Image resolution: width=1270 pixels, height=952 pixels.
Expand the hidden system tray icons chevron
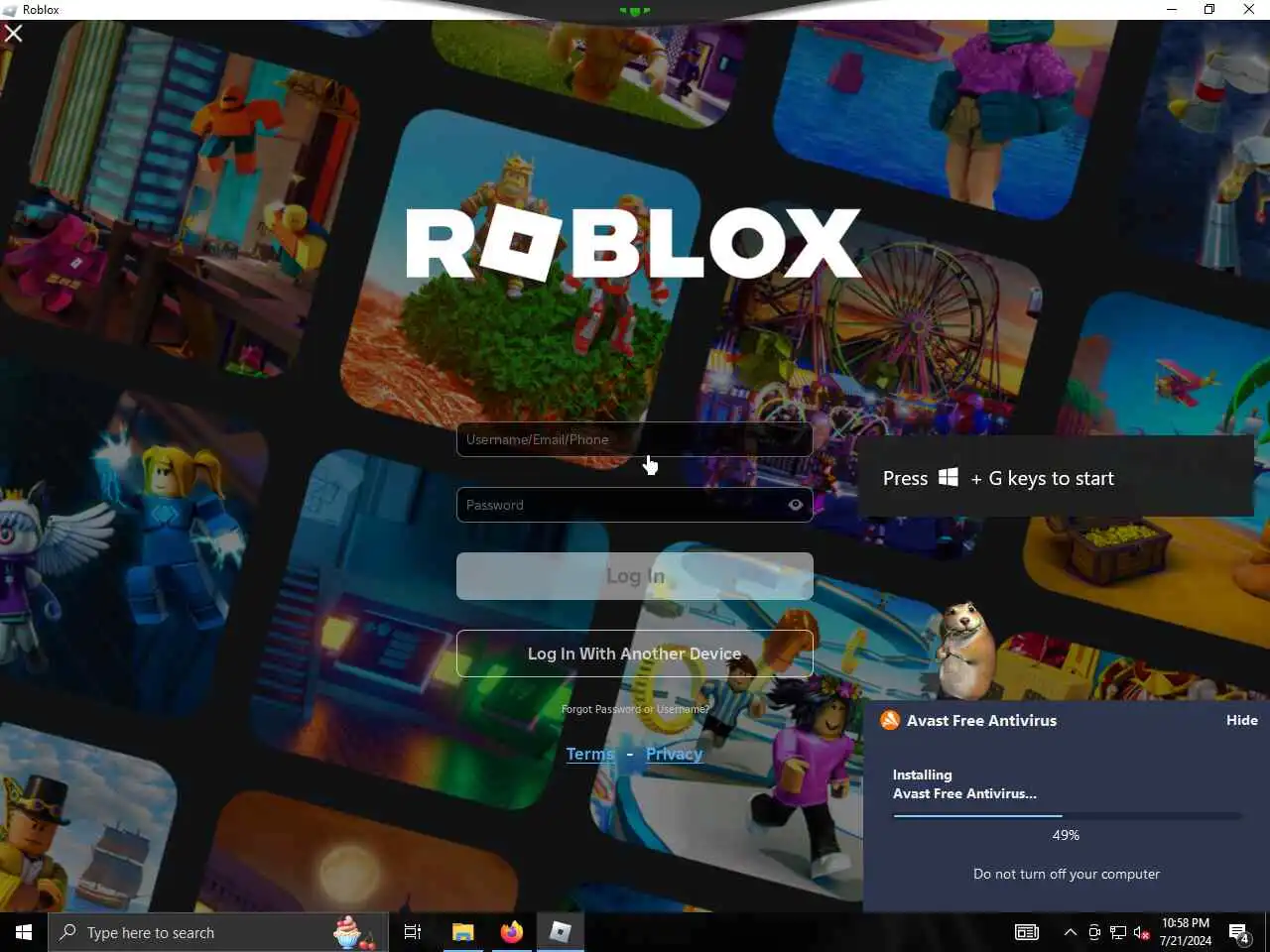(1070, 932)
